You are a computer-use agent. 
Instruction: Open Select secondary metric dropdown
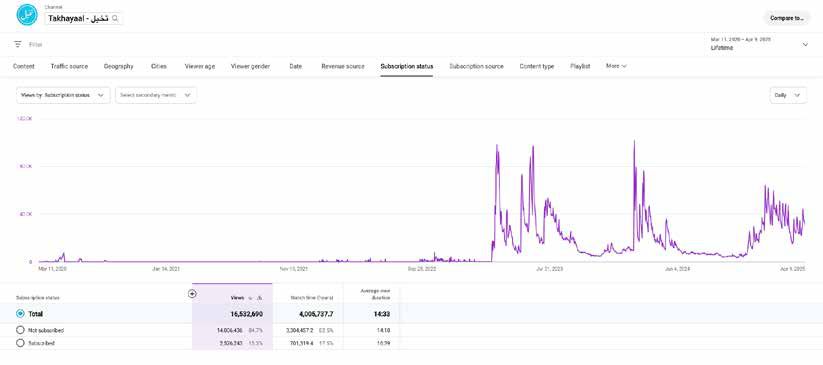[x=156, y=95]
